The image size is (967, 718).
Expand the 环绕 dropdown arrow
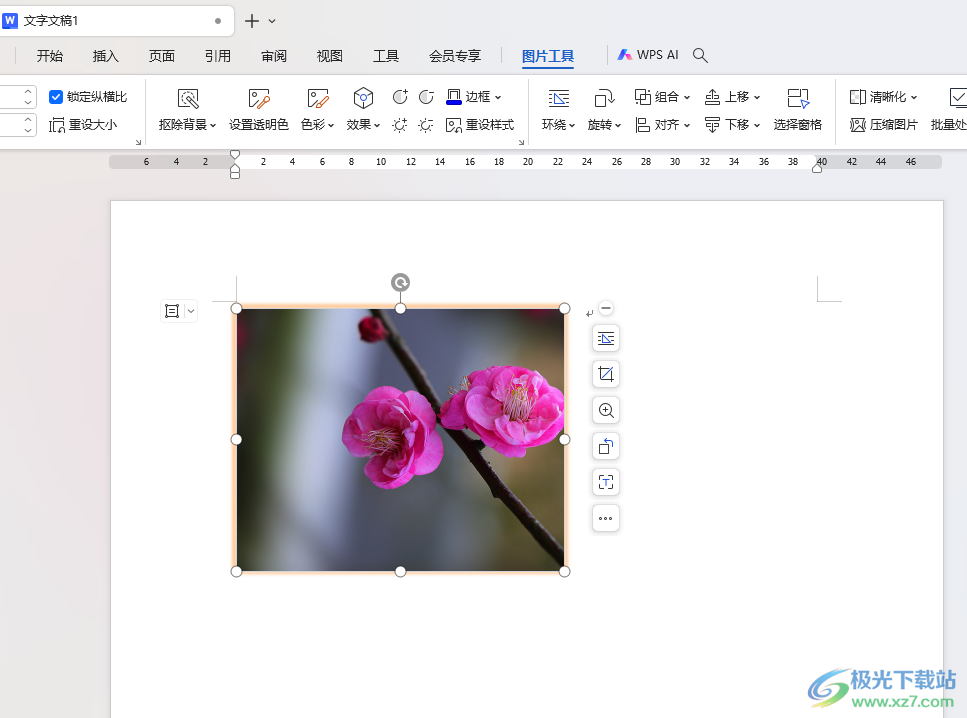[572, 125]
